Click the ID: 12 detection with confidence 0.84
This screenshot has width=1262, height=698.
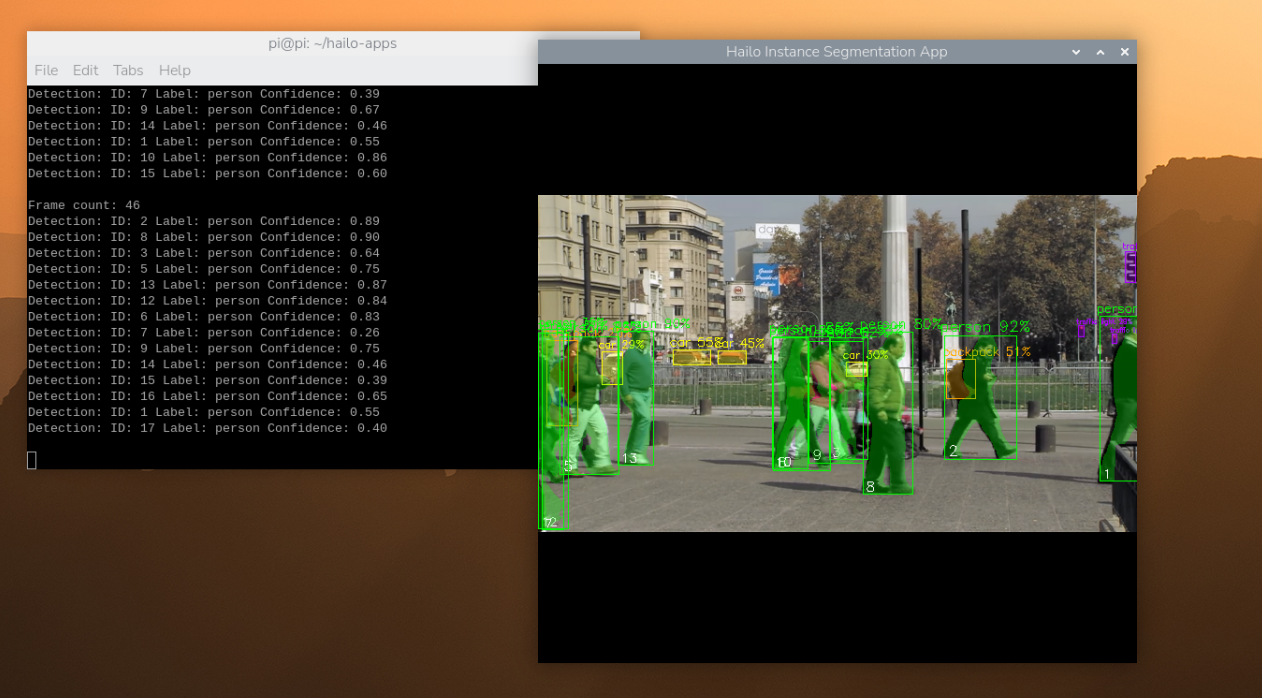[208, 301]
